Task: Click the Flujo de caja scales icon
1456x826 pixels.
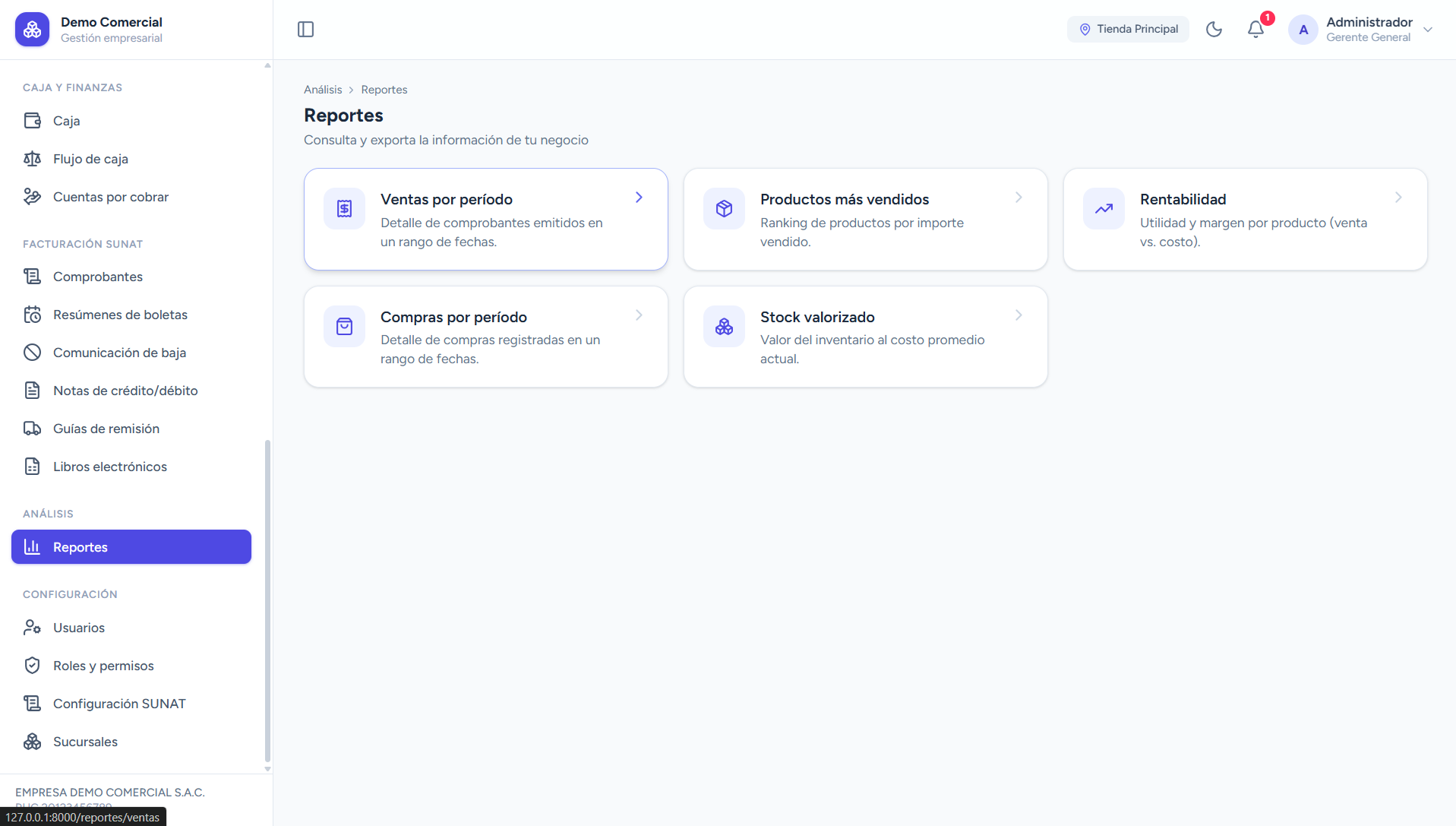Action: coord(32,159)
